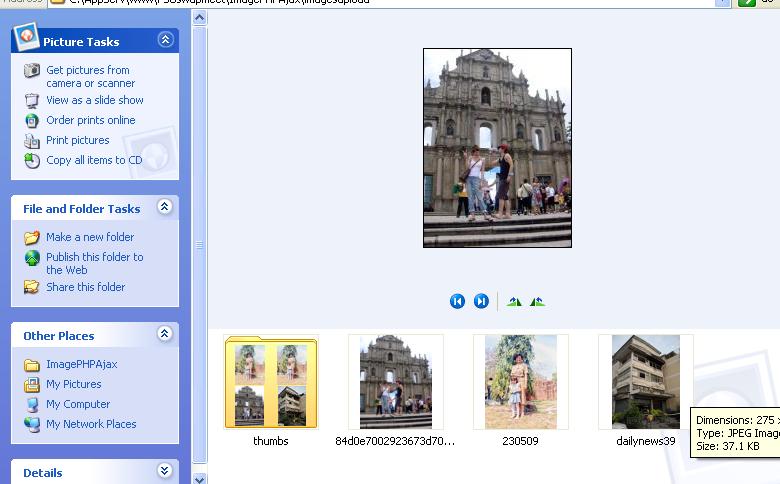This screenshot has width=780, height=484.
Task: Go to previous image in filmstrip
Action: (457, 301)
